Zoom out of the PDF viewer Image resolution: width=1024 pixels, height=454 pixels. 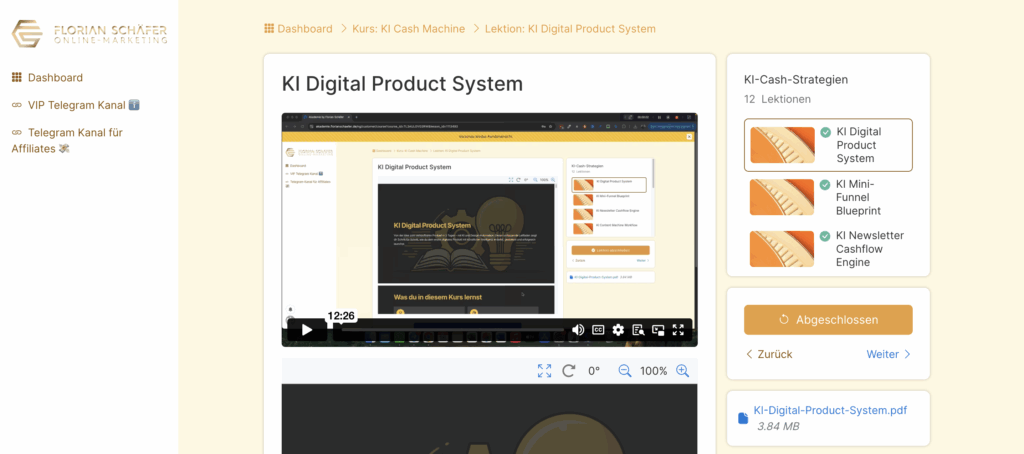click(625, 371)
